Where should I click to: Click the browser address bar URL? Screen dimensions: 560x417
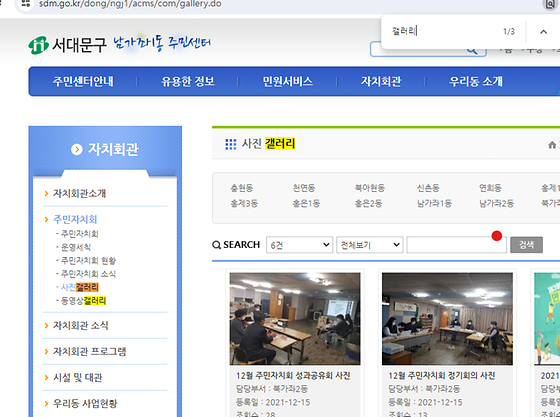pos(130,4)
